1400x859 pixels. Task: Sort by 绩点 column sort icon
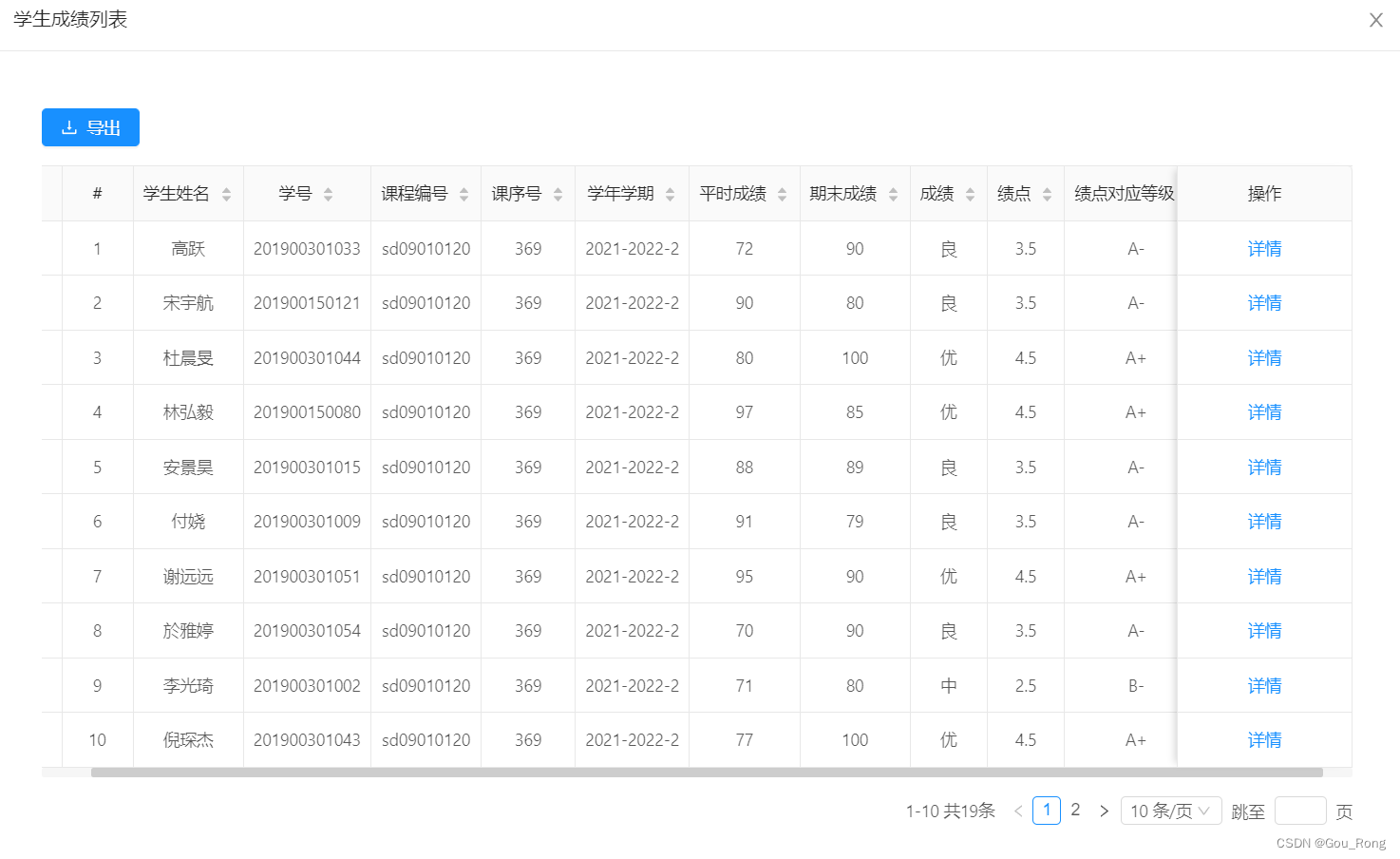(x=1047, y=194)
